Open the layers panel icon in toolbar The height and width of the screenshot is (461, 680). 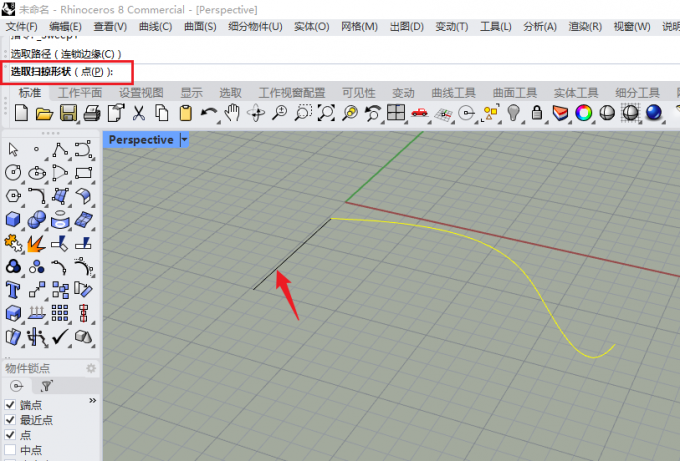pos(560,113)
